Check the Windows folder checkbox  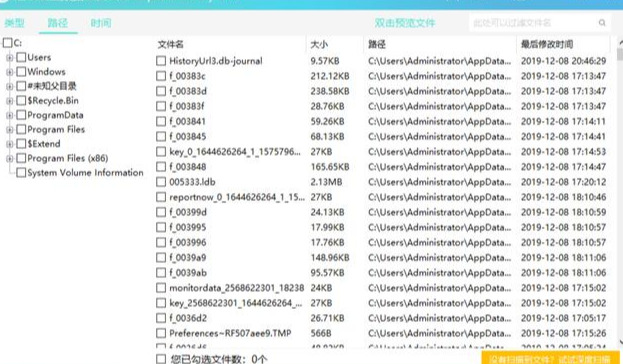click(21, 72)
